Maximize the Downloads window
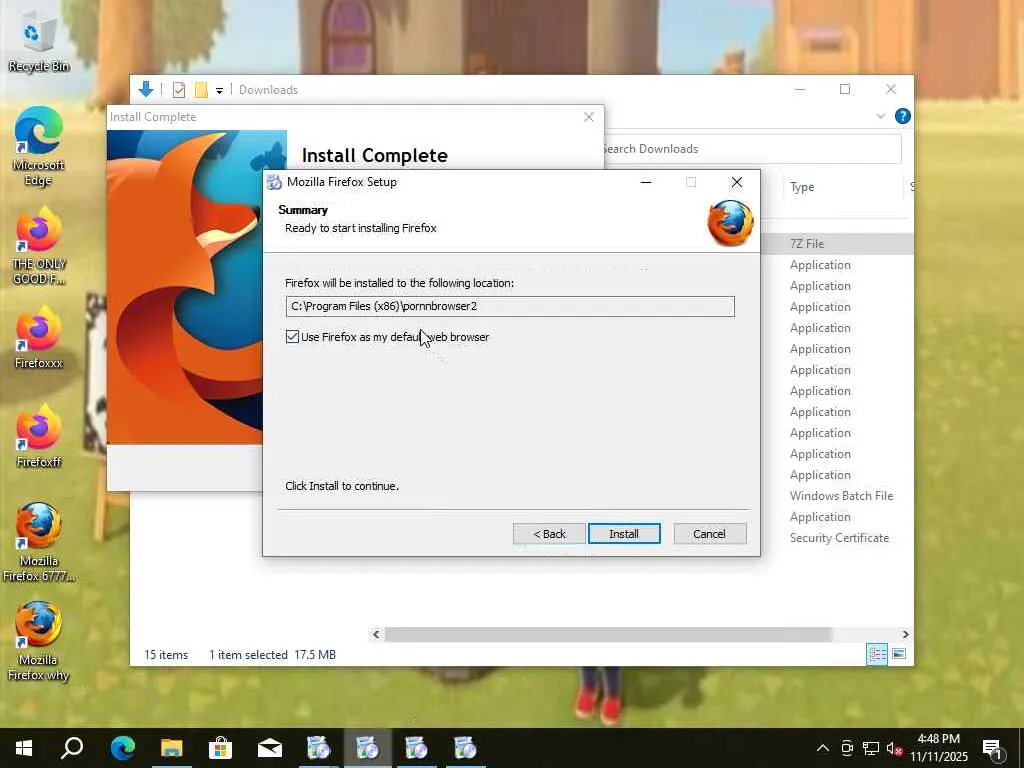1024x768 pixels. click(x=844, y=89)
